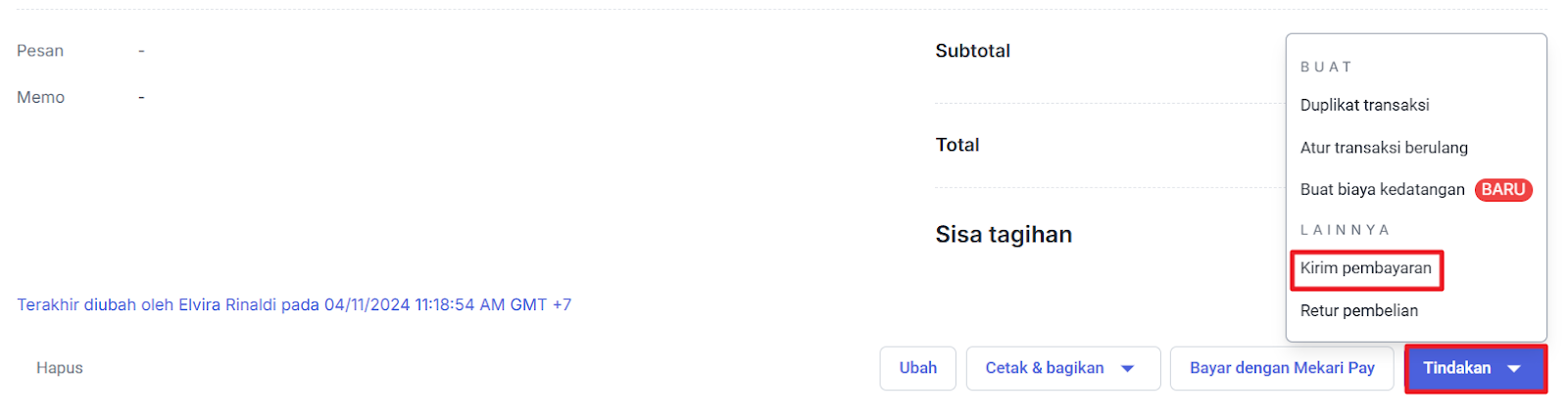The height and width of the screenshot is (416, 1568).
Task: Click the Hapus link
Action: pos(60,368)
